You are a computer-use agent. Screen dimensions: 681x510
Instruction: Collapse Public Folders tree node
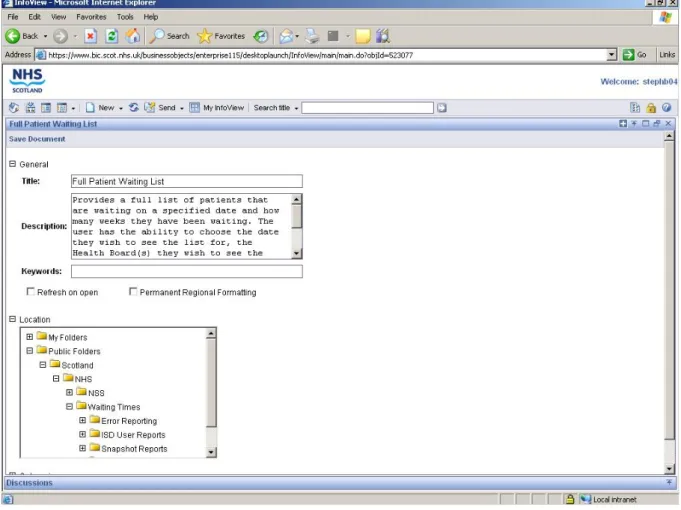[30, 351]
